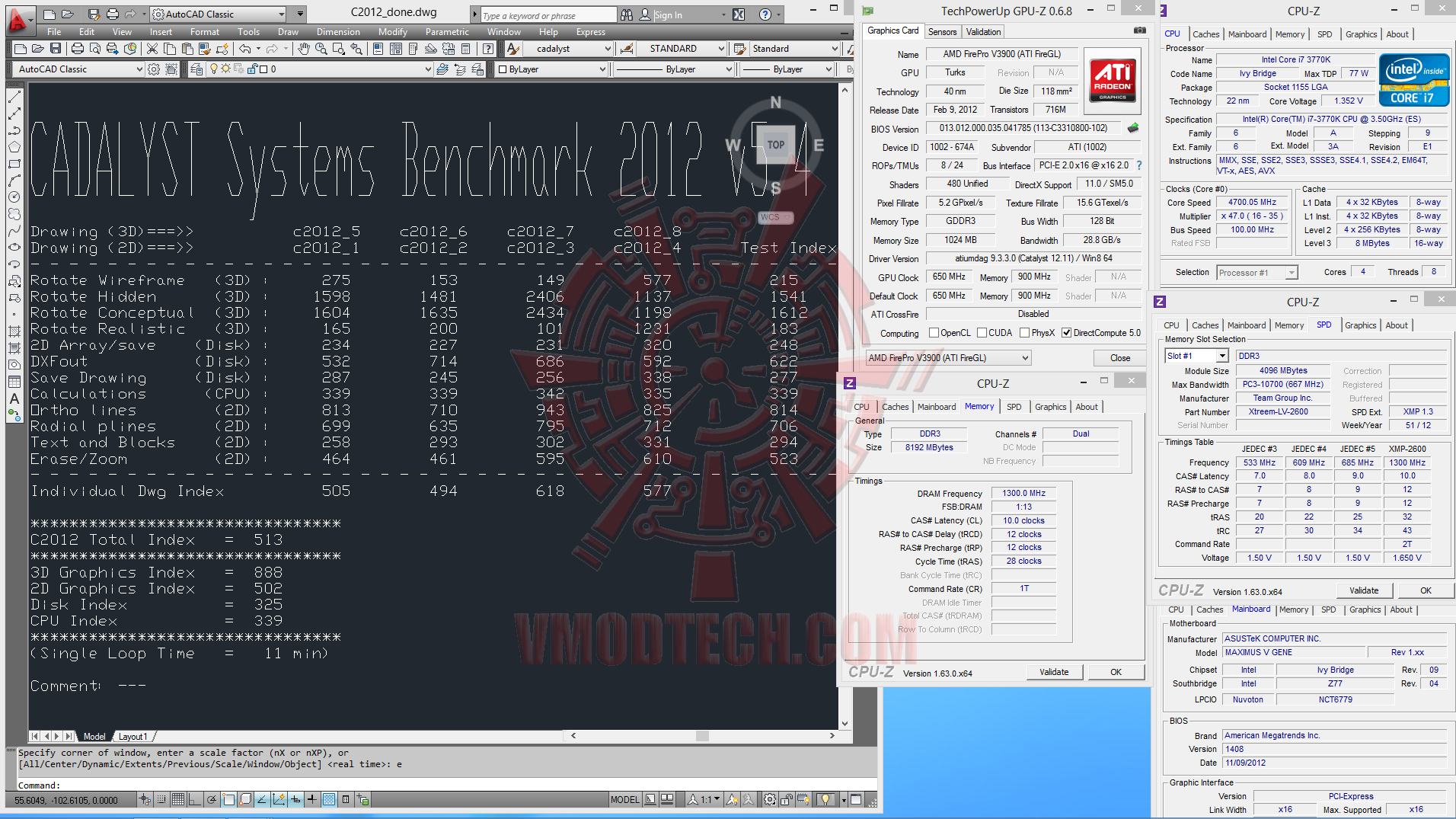Click the Sign In link
The height and width of the screenshot is (819, 1456).
coord(668,15)
